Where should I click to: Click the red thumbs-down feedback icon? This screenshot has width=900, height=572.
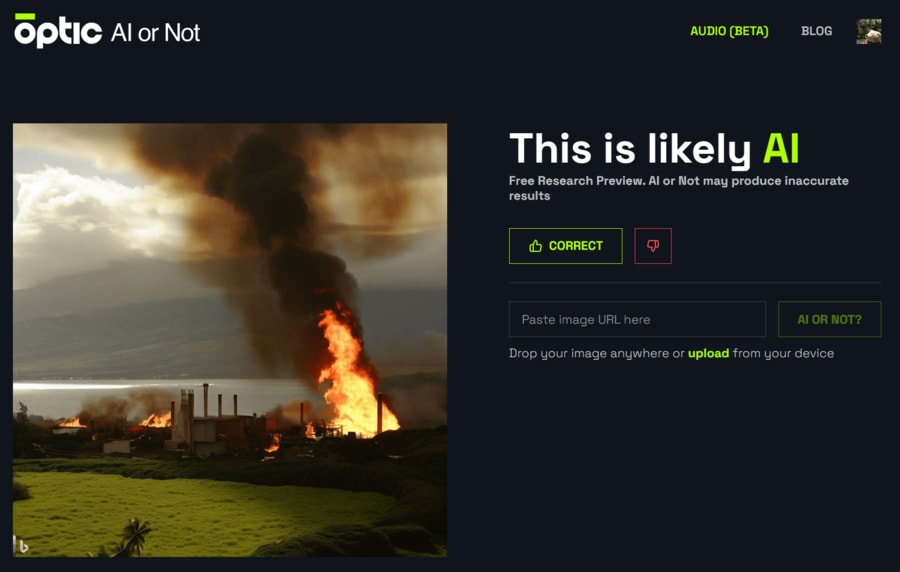653,246
